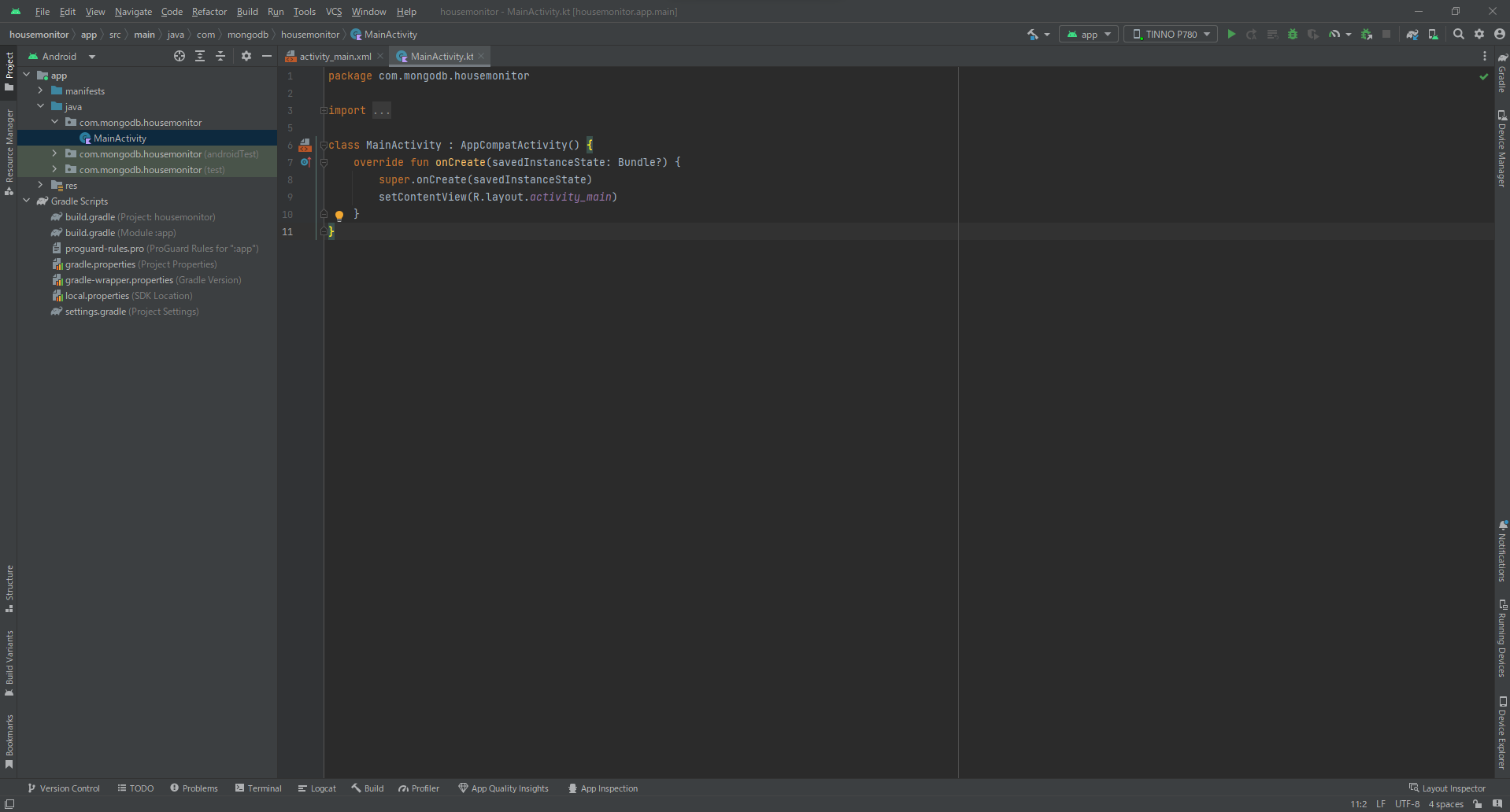Open the Refactor menu
This screenshot has height=812, width=1510.
point(209,12)
